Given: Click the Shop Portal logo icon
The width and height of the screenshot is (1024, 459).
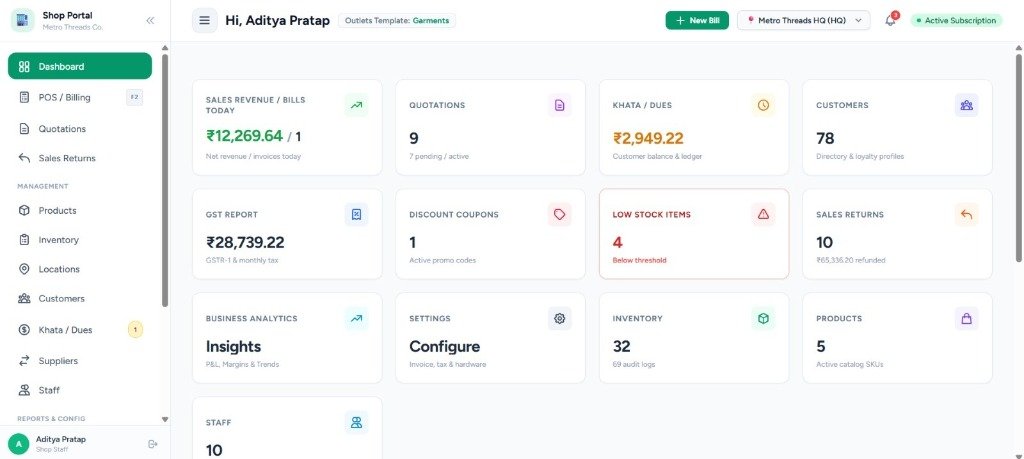Looking at the screenshot, I should click(23, 20).
